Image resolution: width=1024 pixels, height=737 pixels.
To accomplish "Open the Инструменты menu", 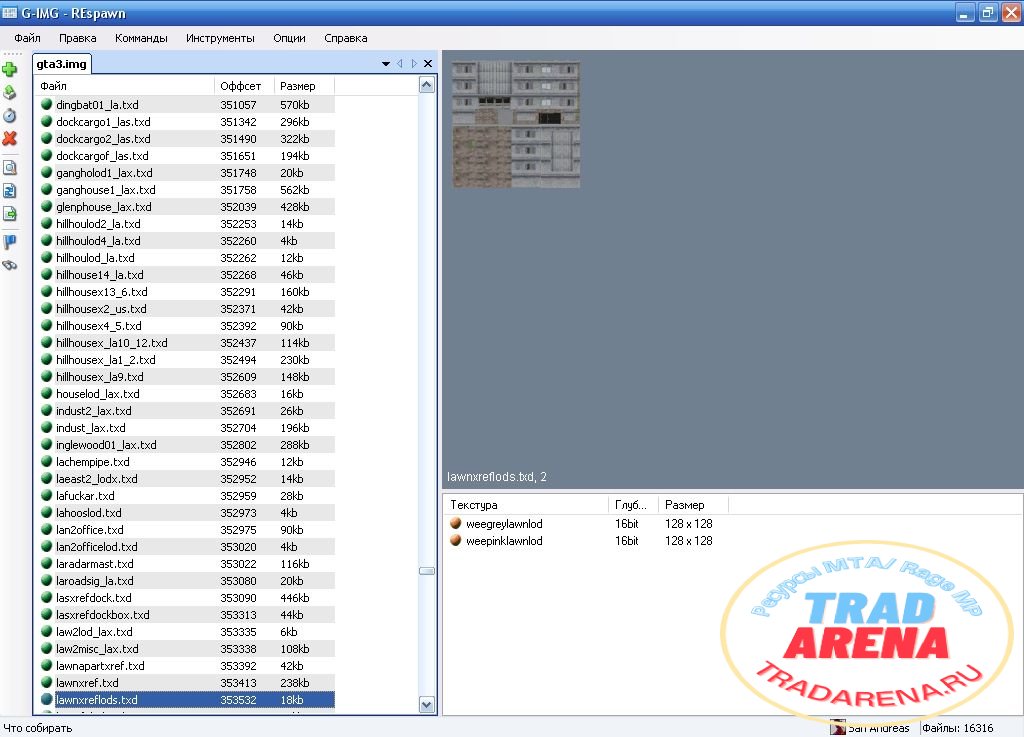I will [220, 38].
